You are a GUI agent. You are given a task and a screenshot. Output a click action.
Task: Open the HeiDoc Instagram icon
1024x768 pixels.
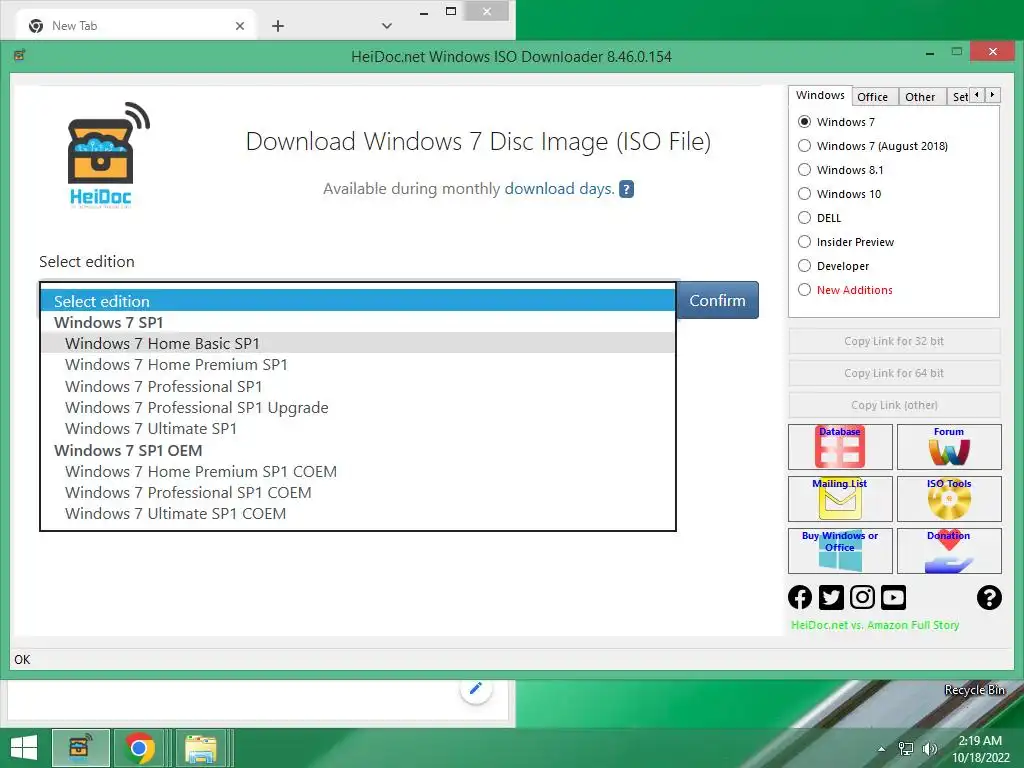(862, 597)
